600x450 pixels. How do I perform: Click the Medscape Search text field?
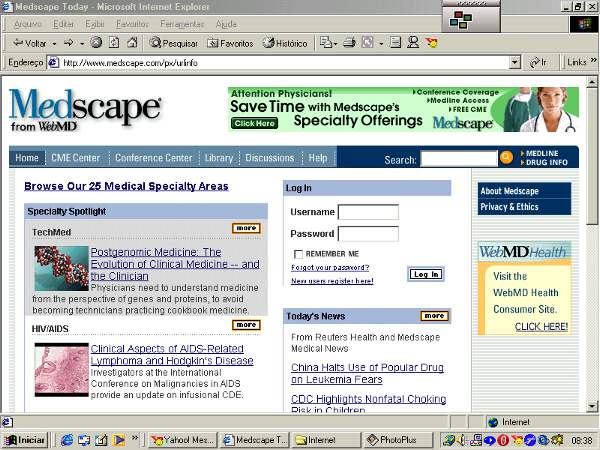point(459,158)
